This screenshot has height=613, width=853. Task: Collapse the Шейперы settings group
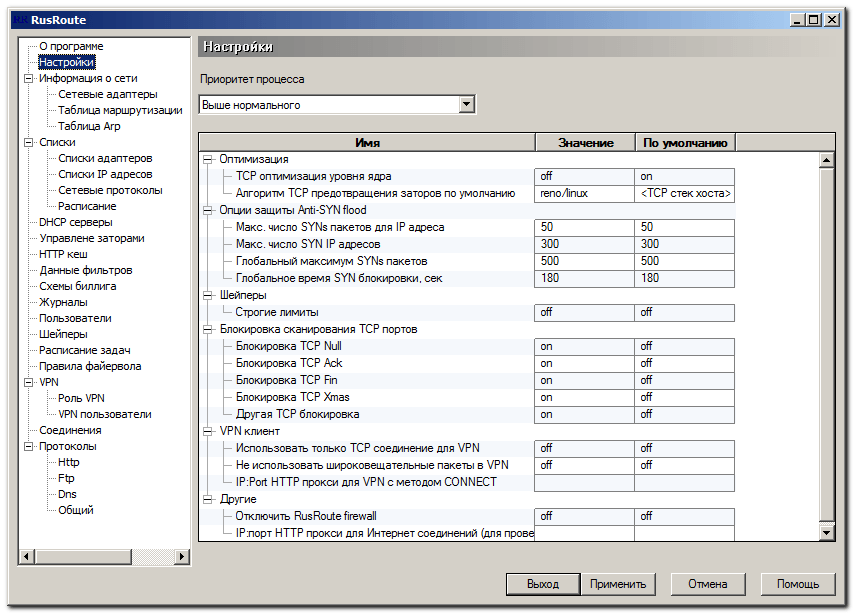[x=207, y=295]
